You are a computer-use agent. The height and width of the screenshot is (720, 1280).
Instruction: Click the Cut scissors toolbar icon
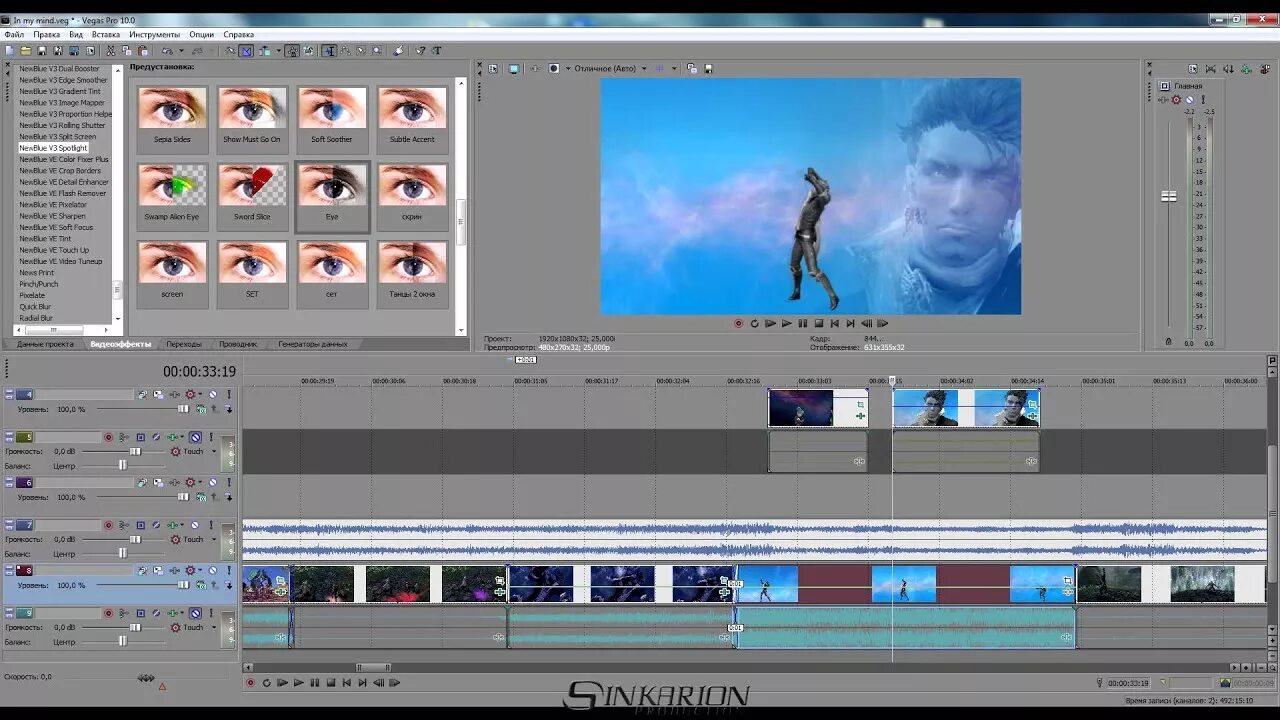[110, 50]
